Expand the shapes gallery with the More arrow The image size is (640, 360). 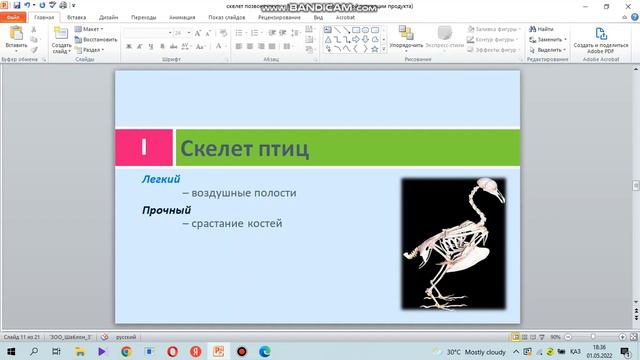(x=384, y=49)
